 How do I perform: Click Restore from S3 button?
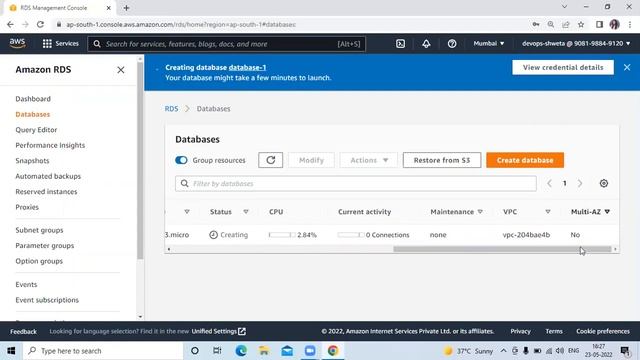point(442,160)
